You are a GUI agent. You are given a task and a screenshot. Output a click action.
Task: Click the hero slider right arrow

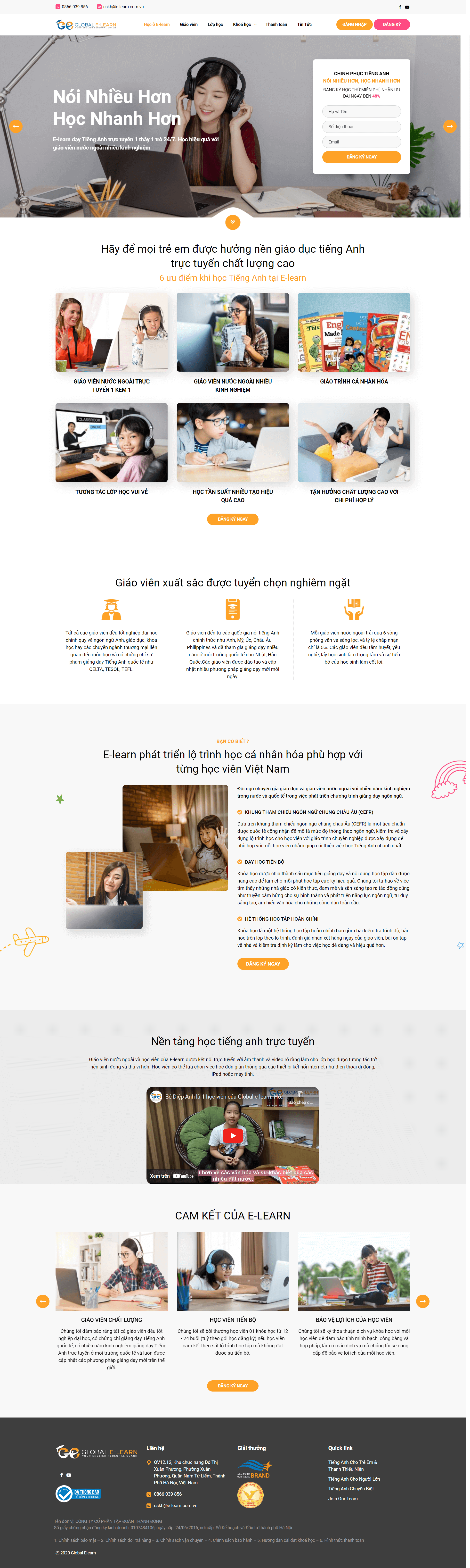tap(449, 126)
